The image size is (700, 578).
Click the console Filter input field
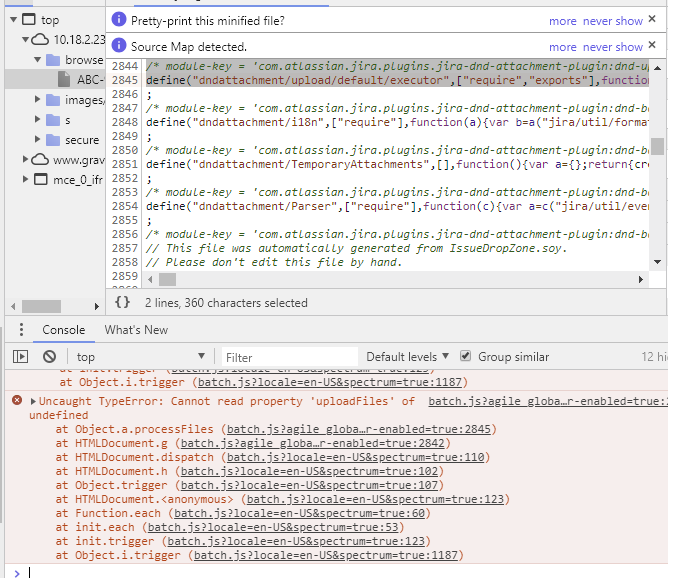point(290,357)
